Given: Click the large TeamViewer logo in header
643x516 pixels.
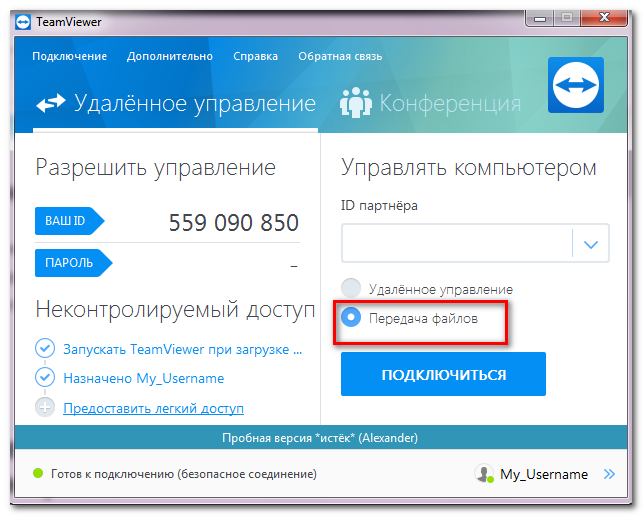Looking at the screenshot, I should click(576, 85).
